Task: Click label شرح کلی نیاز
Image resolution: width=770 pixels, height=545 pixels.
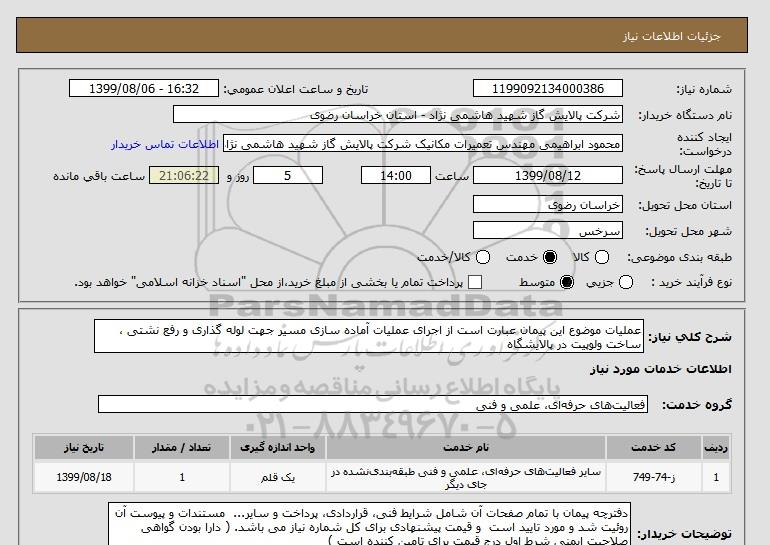Action: coord(690,337)
